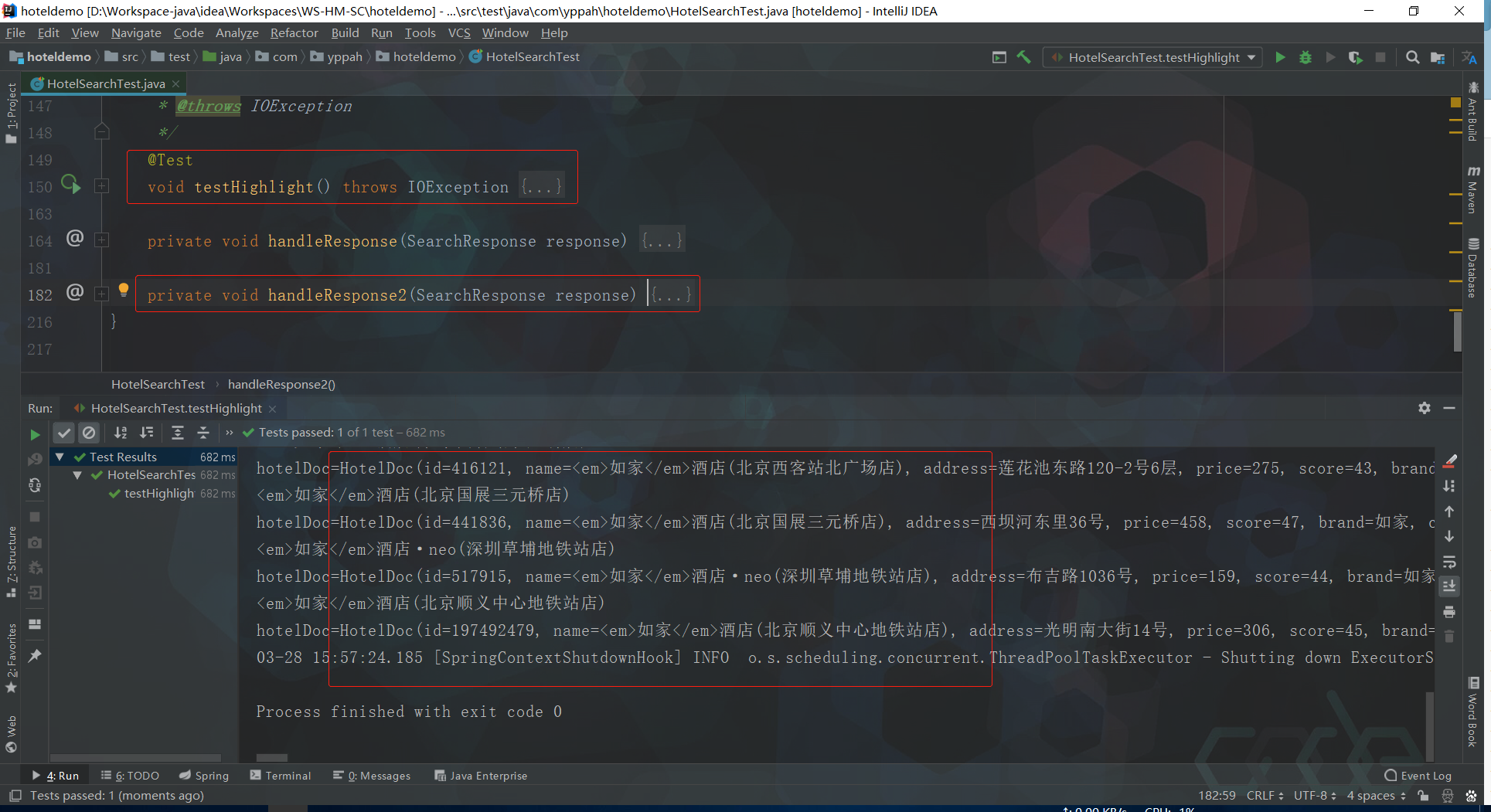Toggle showing ignored tests
Viewport: 1491px width, 812px height.
[x=89, y=433]
